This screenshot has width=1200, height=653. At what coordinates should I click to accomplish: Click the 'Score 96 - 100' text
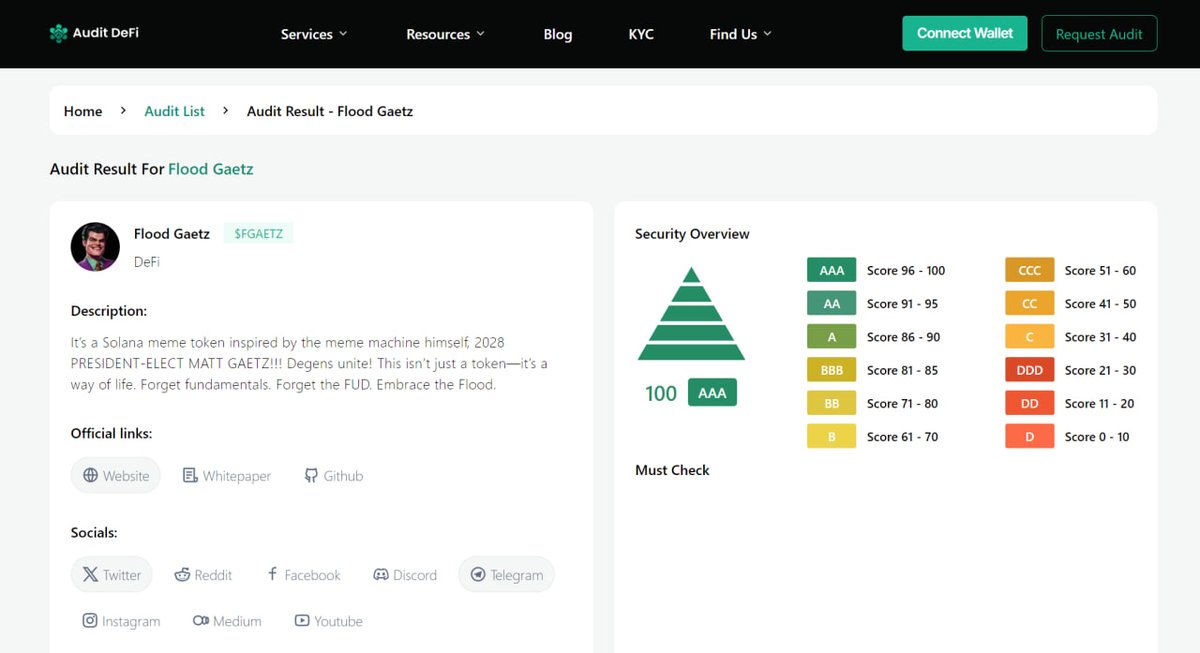click(x=906, y=270)
